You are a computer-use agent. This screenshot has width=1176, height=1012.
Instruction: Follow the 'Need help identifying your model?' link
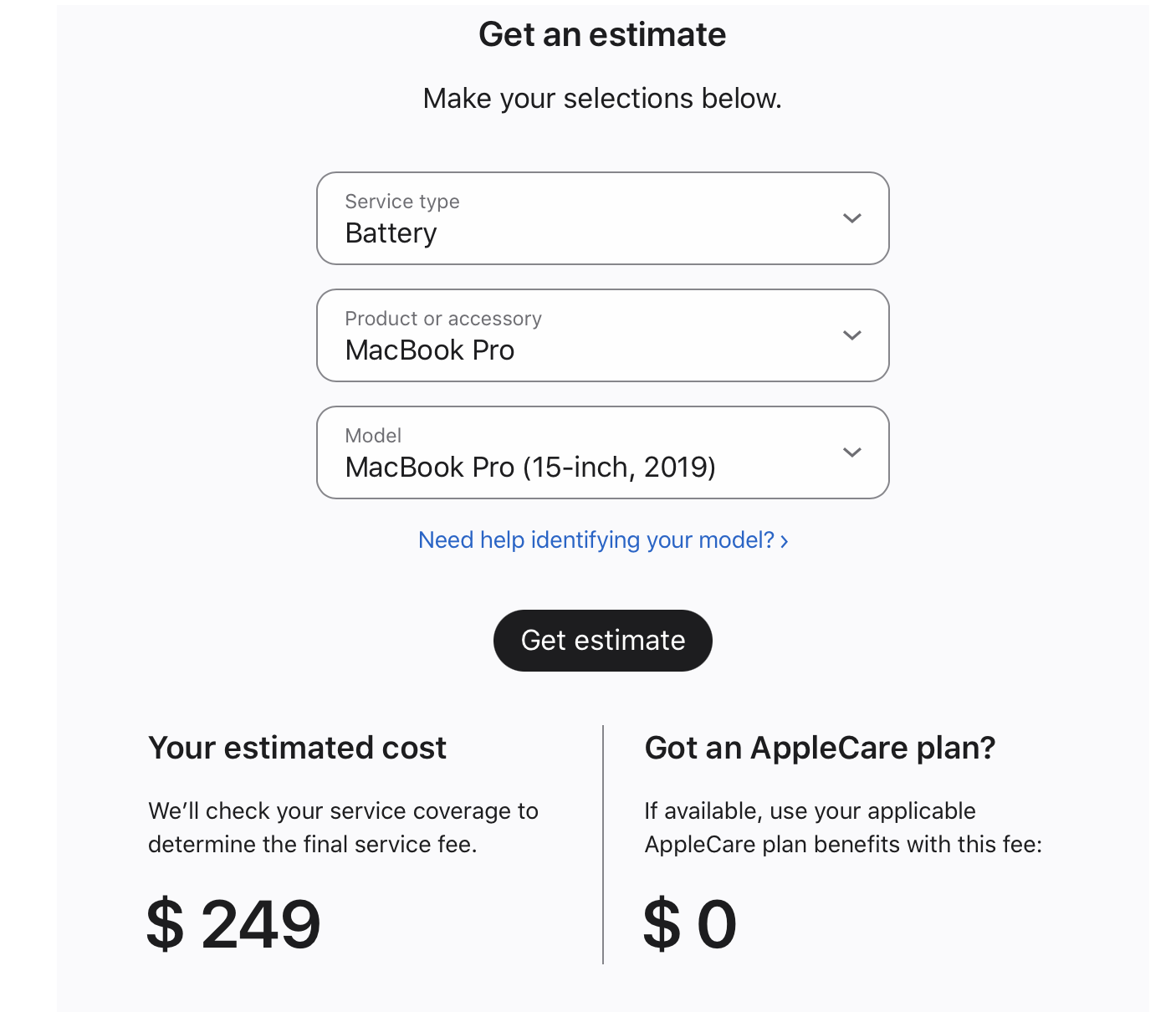coord(596,540)
